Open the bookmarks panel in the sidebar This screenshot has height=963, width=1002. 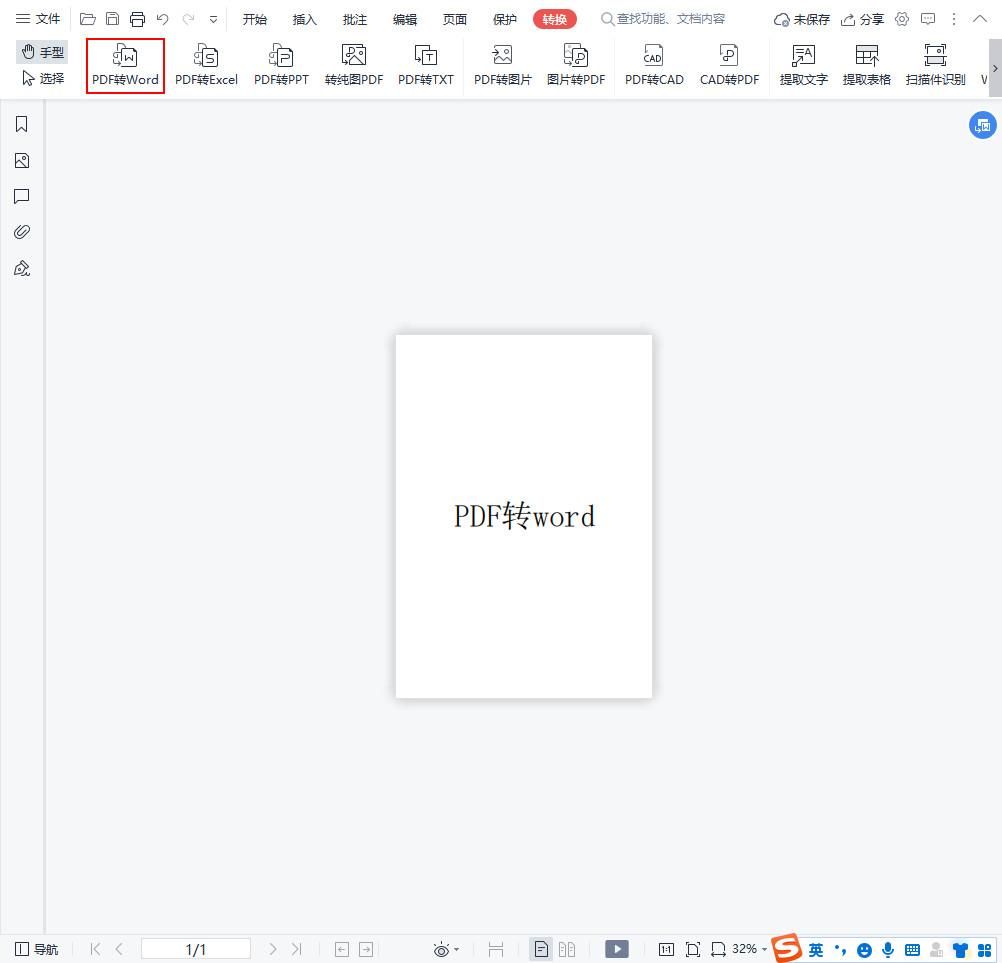(x=21, y=124)
